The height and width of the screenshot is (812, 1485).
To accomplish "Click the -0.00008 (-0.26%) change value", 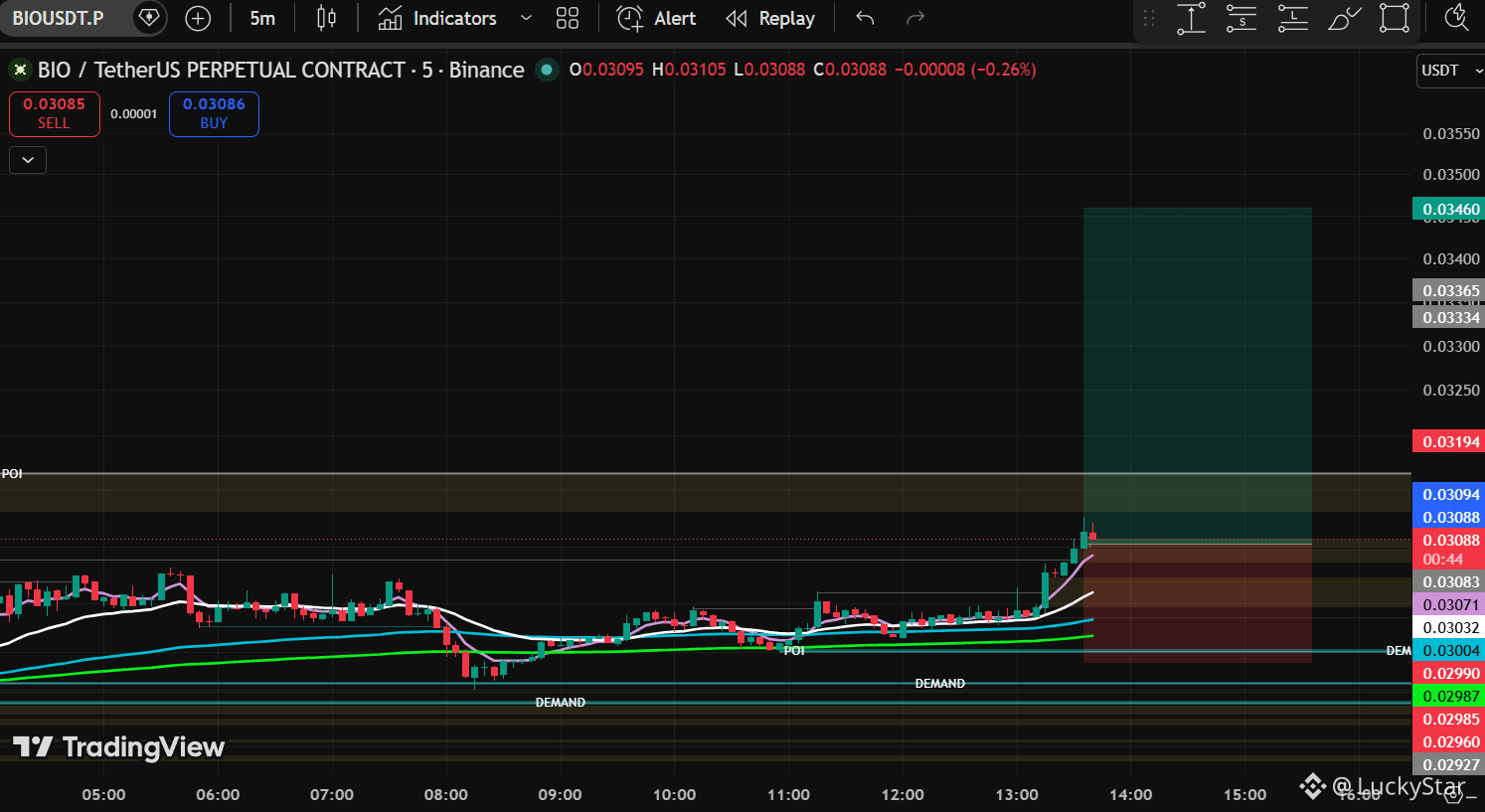I will pyautogui.click(x=965, y=70).
